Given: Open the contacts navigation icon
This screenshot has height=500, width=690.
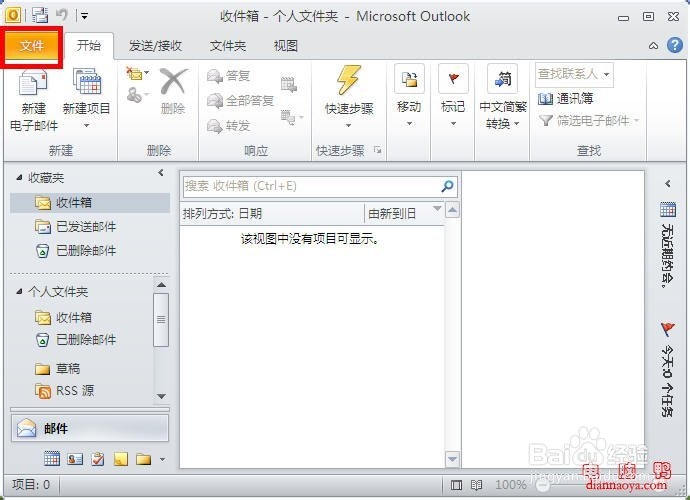Looking at the screenshot, I should click(x=75, y=459).
